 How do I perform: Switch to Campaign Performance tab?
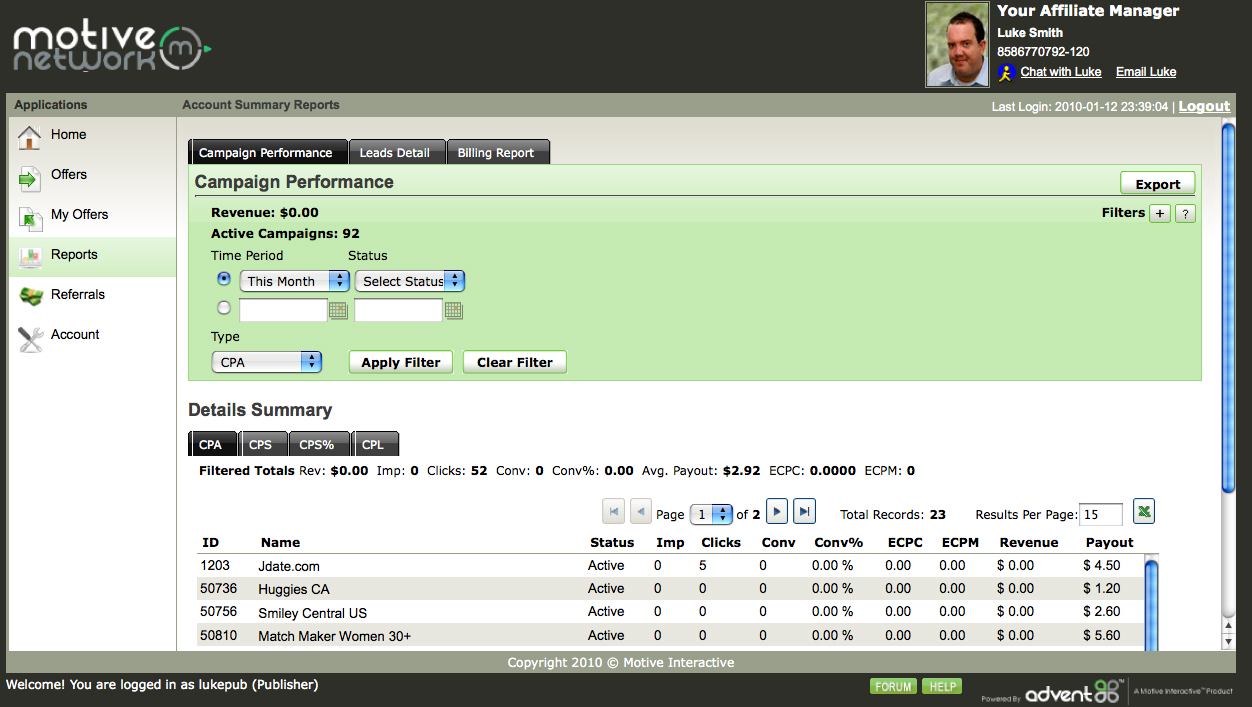point(267,152)
